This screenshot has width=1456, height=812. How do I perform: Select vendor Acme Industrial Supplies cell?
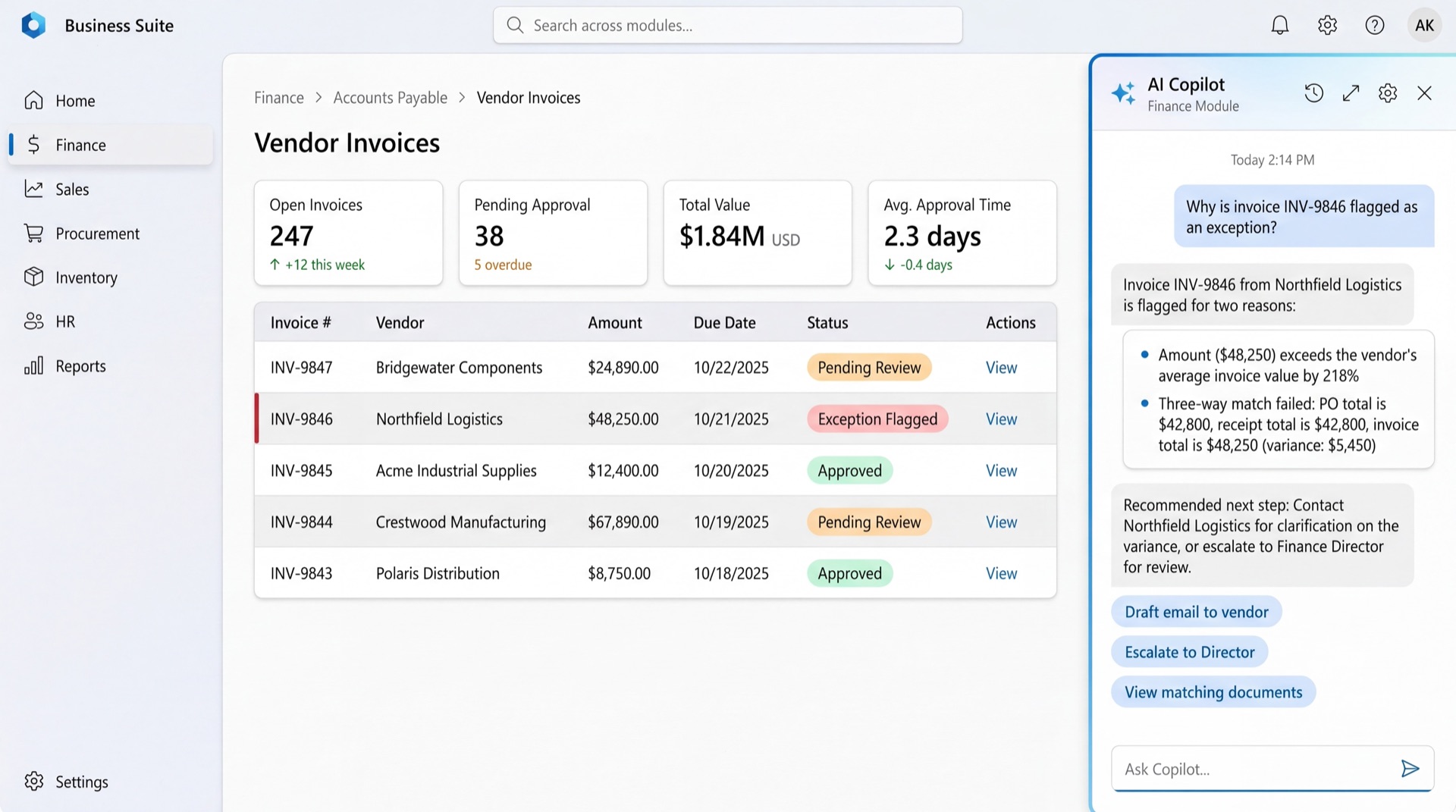click(x=456, y=471)
